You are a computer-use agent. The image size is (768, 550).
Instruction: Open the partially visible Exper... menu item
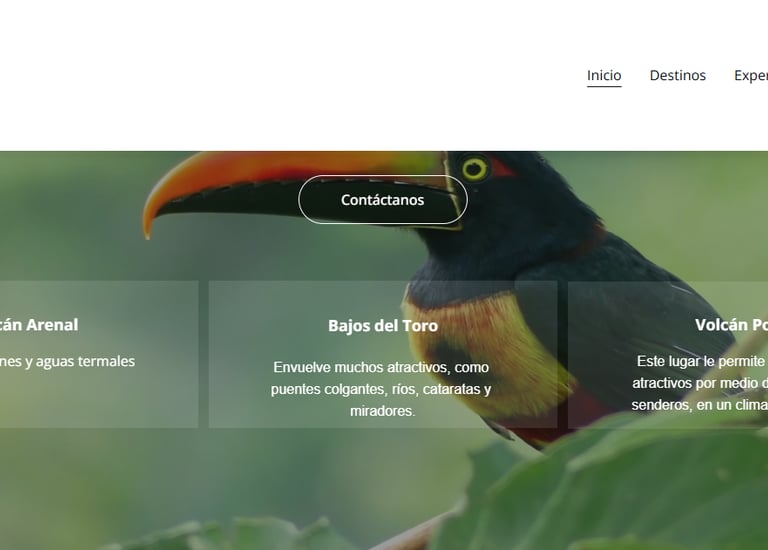tap(751, 75)
